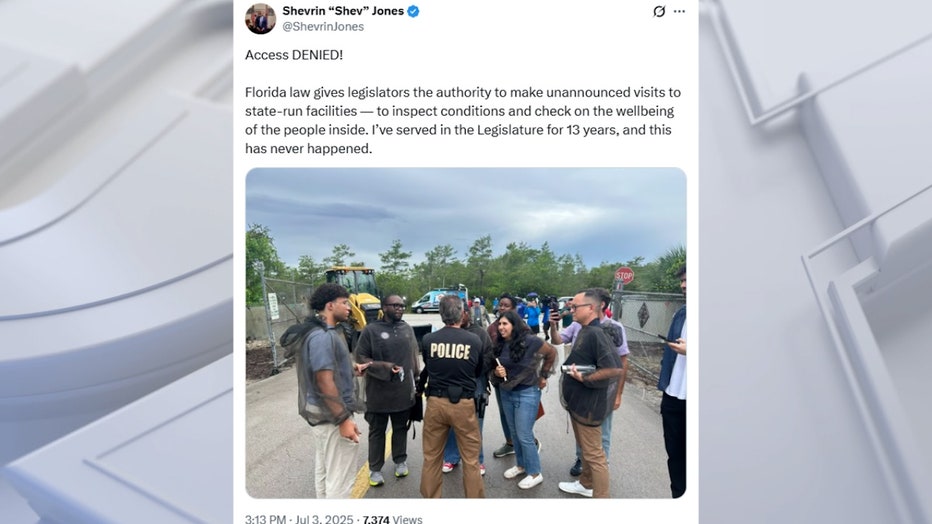Click the blue verified checkmark badge
This screenshot has width=932, height=524.
[413, 11]
